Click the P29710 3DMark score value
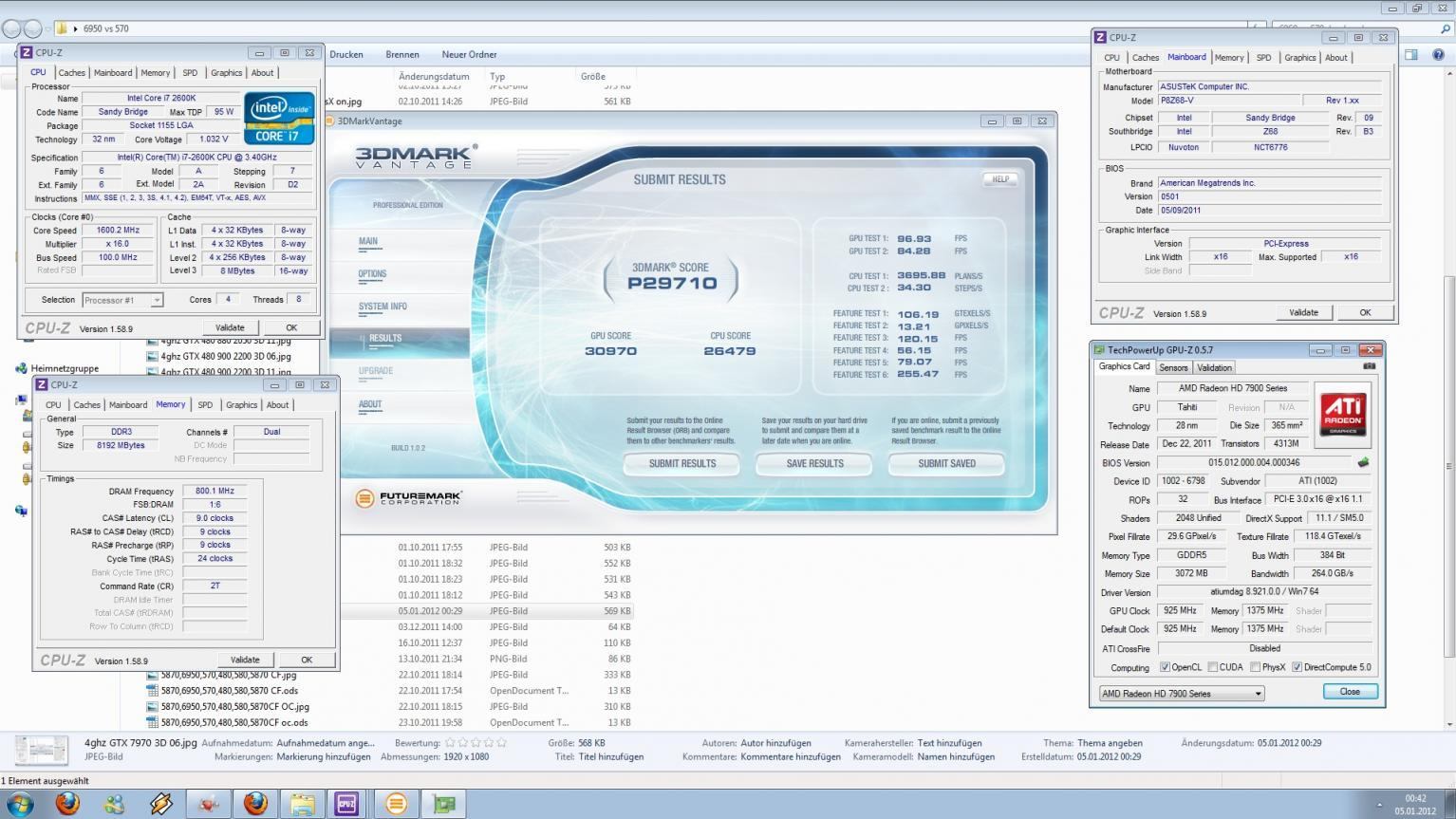The height and width of the screenshot is (819, 1456). [x=672, y=283]
